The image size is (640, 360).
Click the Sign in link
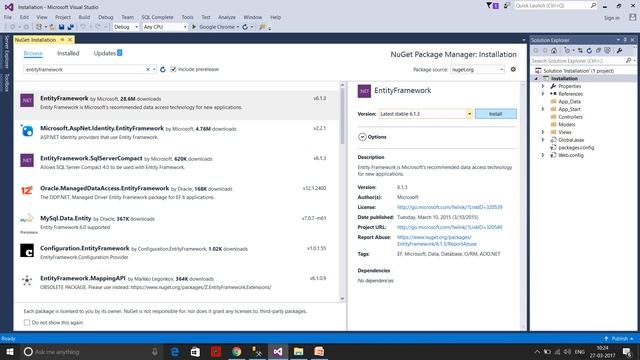pyautogui.click(x=611, y=18)
